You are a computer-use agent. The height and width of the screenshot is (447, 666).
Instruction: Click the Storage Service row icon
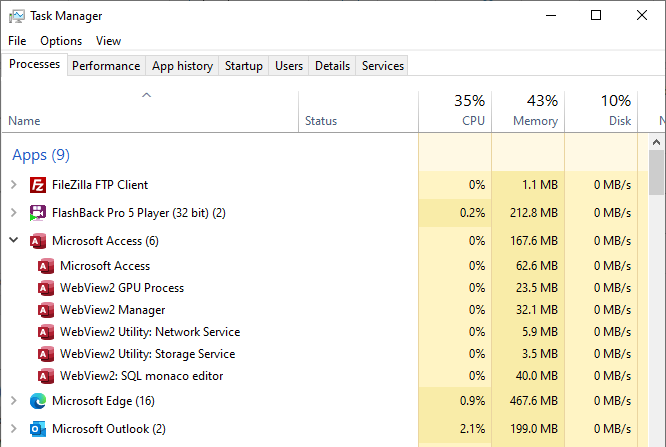[46, 354]
